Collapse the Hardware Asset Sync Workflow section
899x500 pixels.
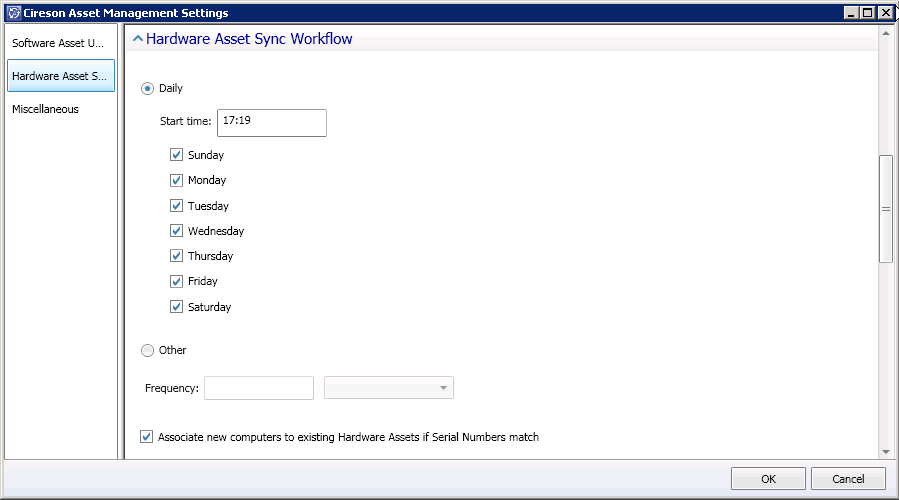point(138,40)
